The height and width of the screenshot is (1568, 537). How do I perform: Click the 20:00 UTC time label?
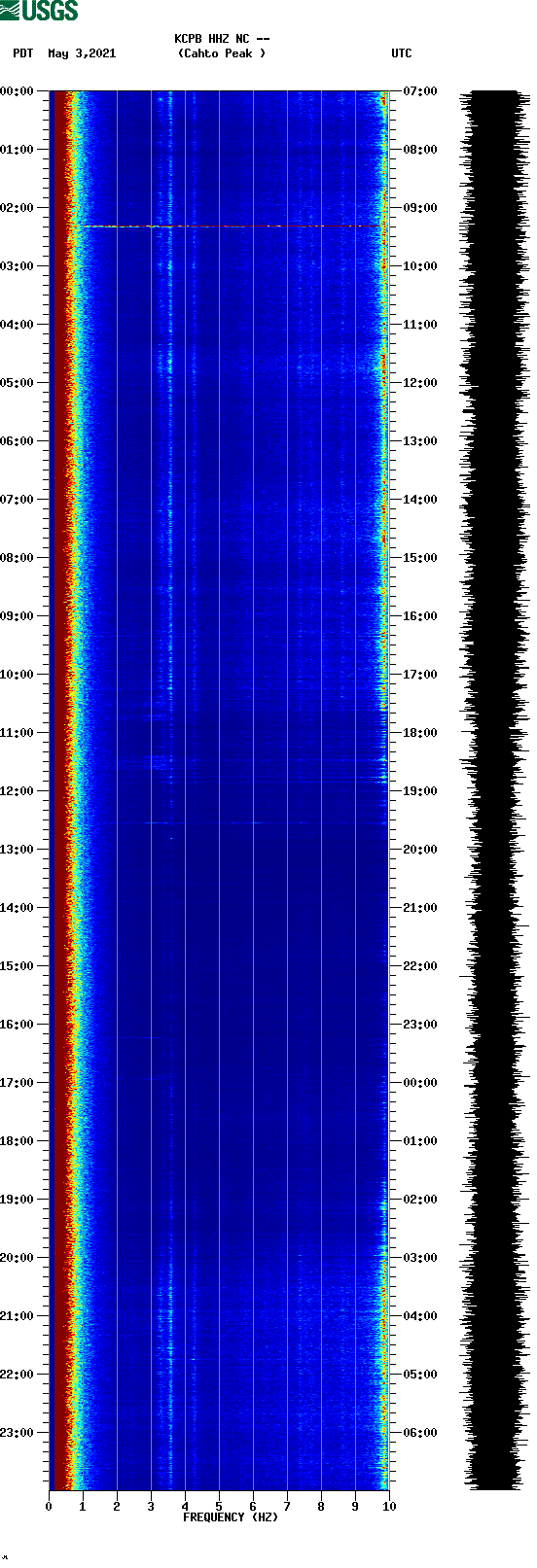coord(419,850)
